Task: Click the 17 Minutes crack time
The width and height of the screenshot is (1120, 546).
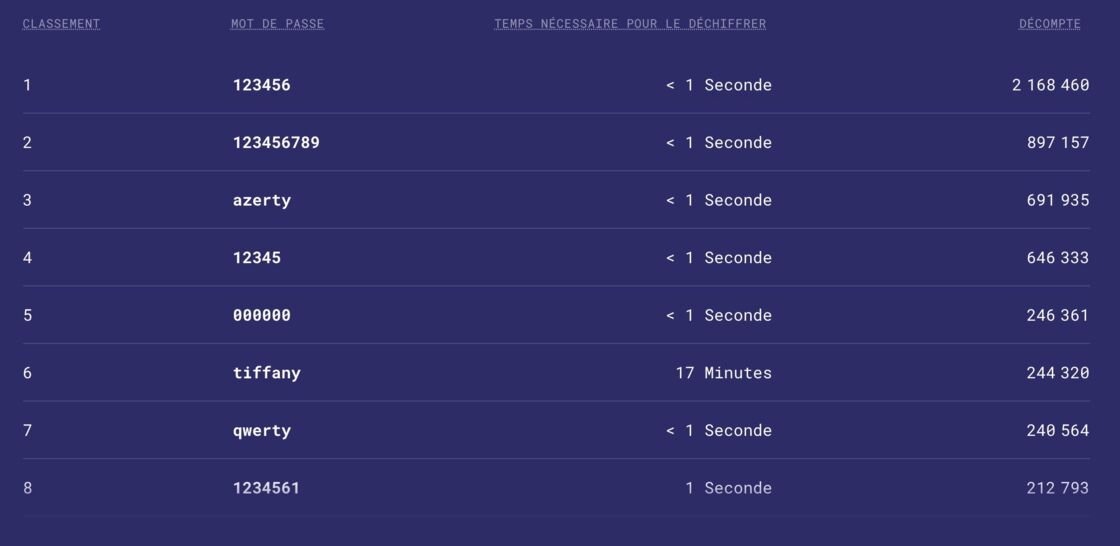Action: [x=724, y=373]
